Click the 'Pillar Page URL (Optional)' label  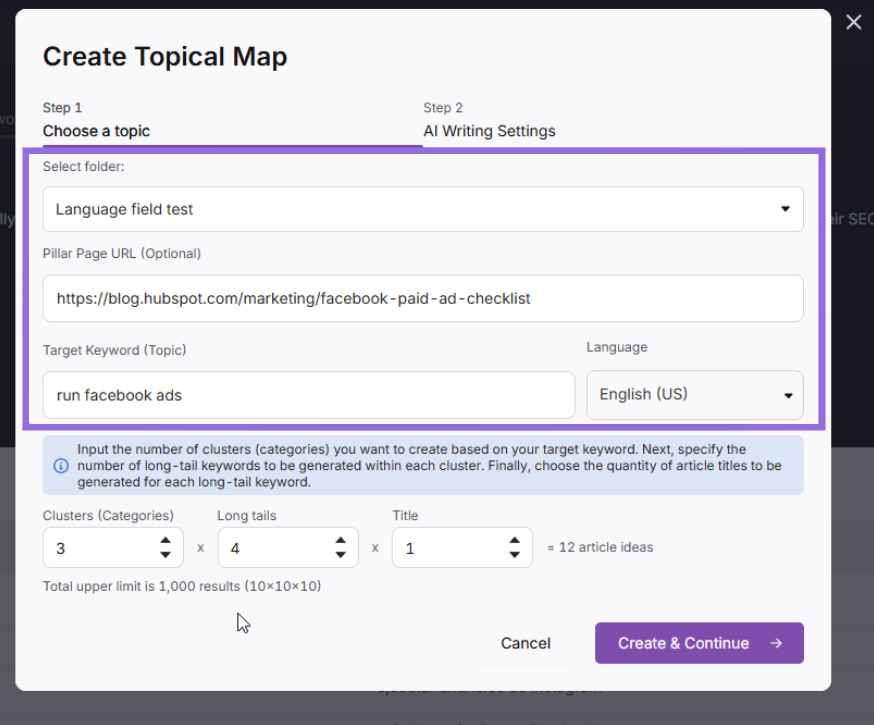click(122, 254)
